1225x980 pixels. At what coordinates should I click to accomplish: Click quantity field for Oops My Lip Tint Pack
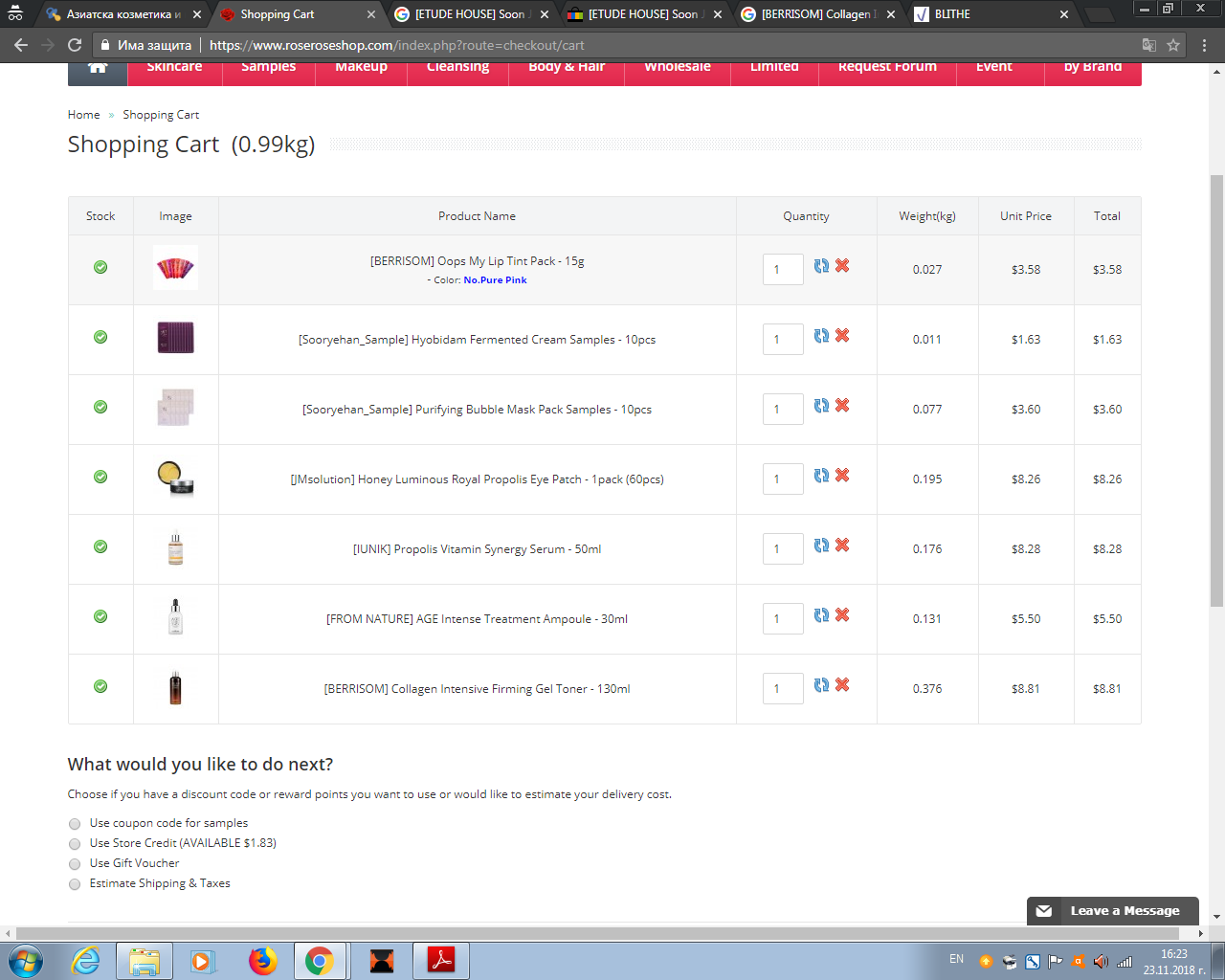tap(783, 270)
